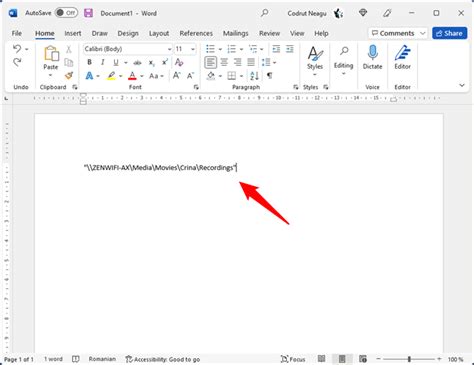Click the Save icon in title bar

pos(88,13)
